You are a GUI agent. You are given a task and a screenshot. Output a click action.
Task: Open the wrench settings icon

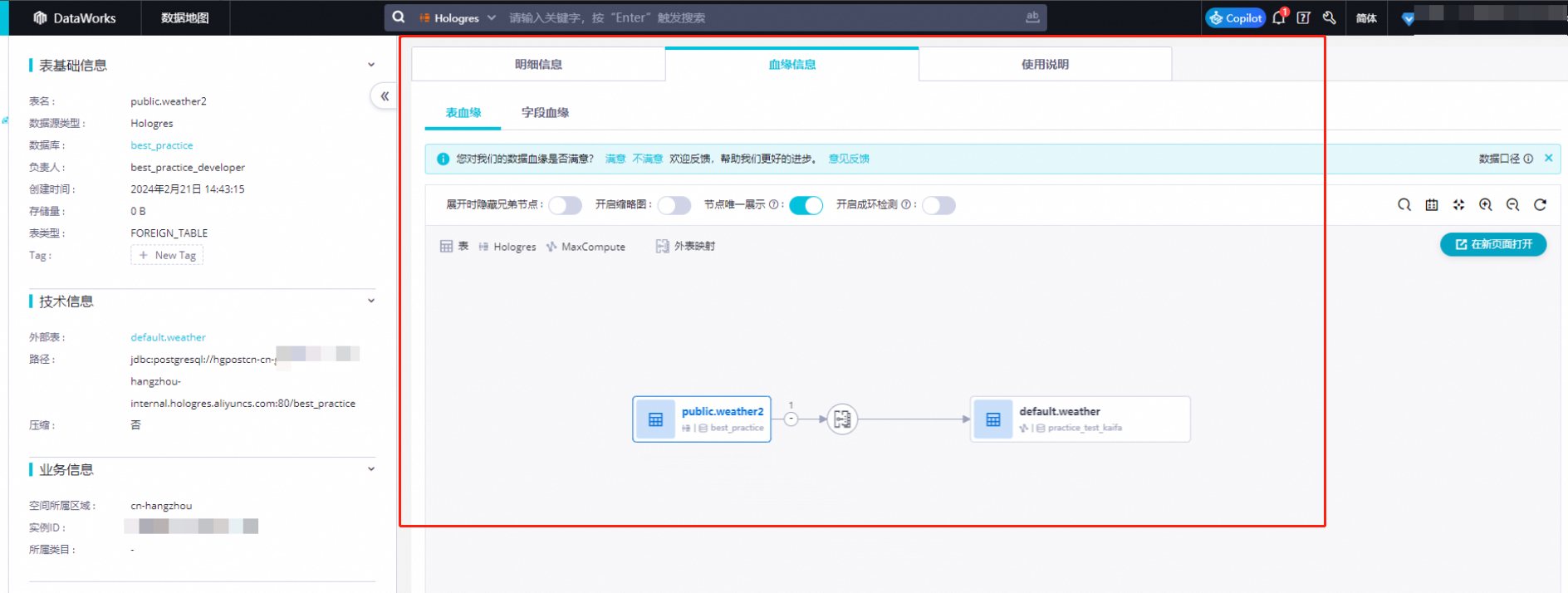pos(1329,17)
